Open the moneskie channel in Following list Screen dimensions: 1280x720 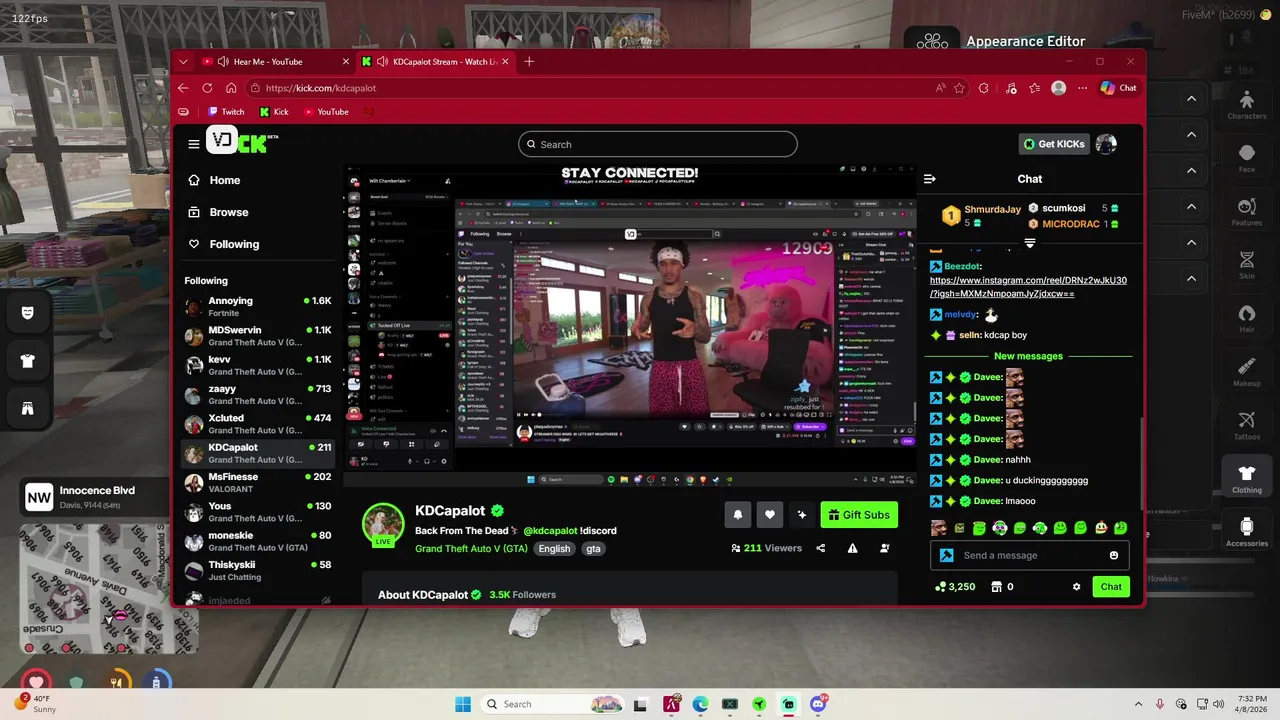pyautogui.click(x=258, y=541)
